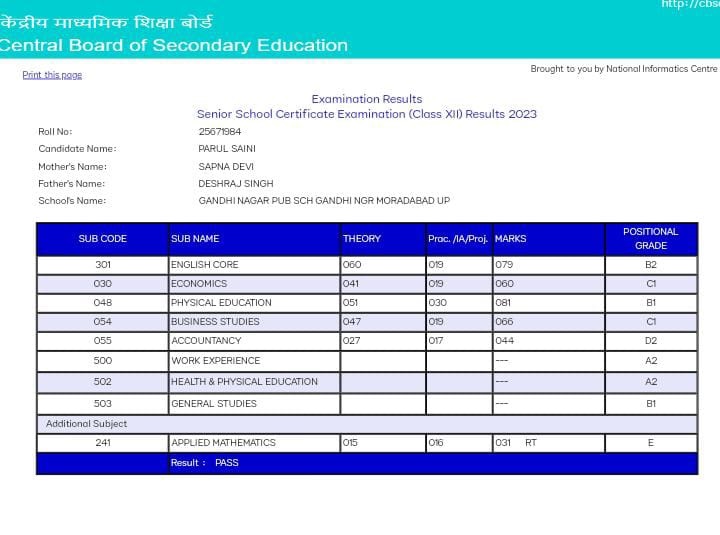
Task: Click the 'School's Name:' label
Action: click(72, 200)
